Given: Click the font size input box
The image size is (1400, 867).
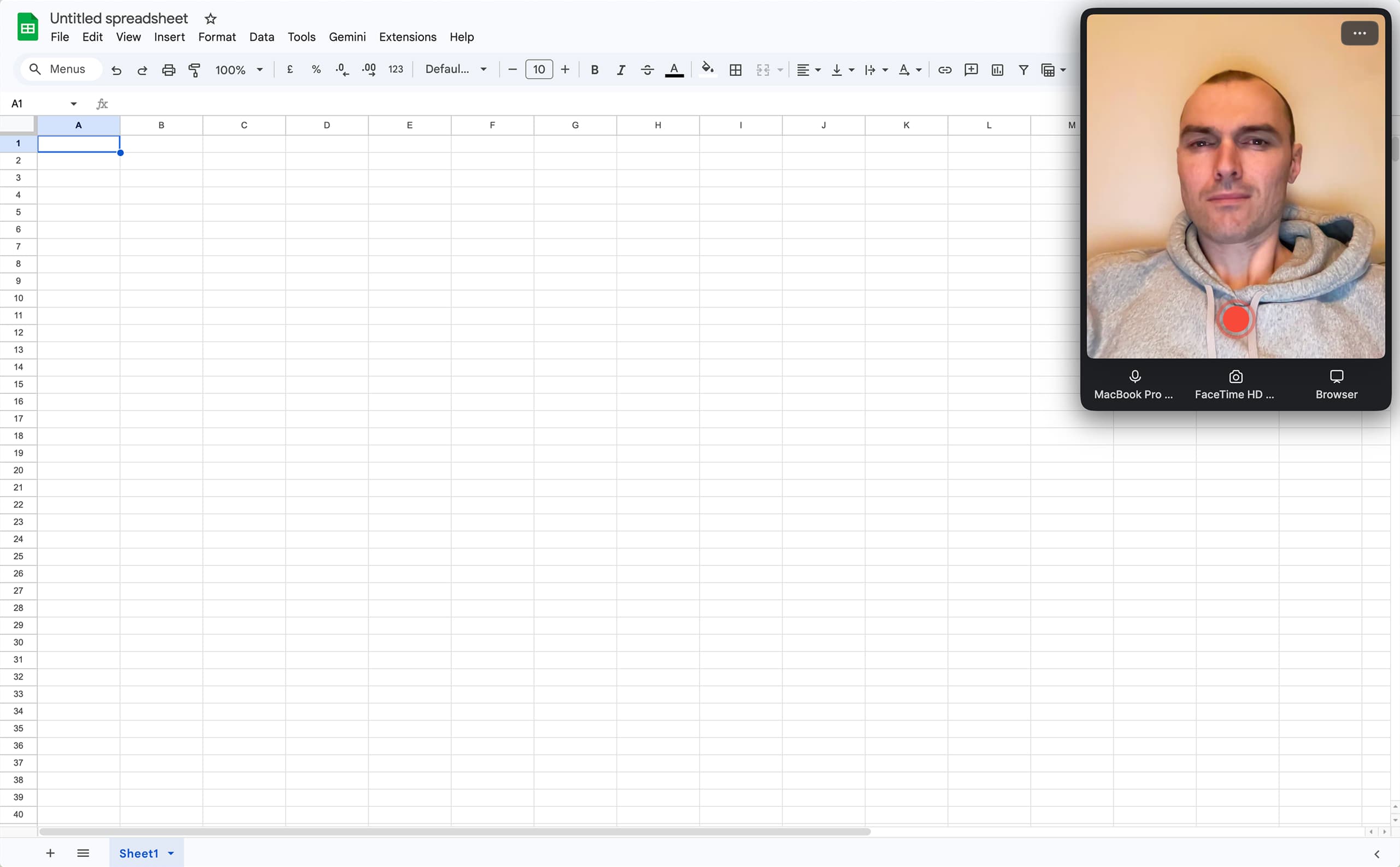Looking at the screenshot, I should (x=539, y=69).
